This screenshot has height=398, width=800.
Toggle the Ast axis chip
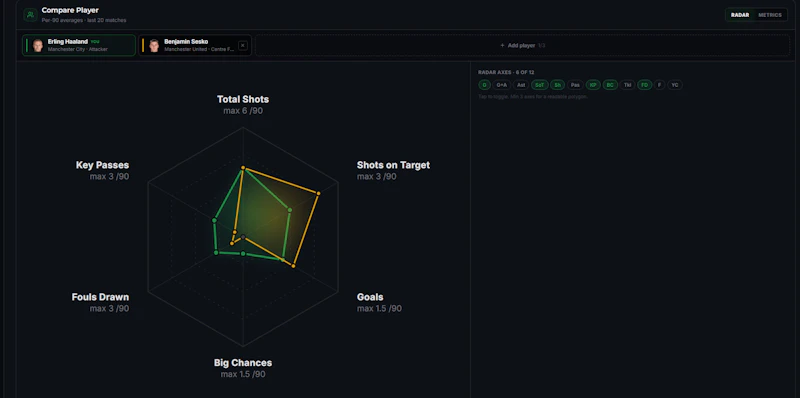coord(520,85)
